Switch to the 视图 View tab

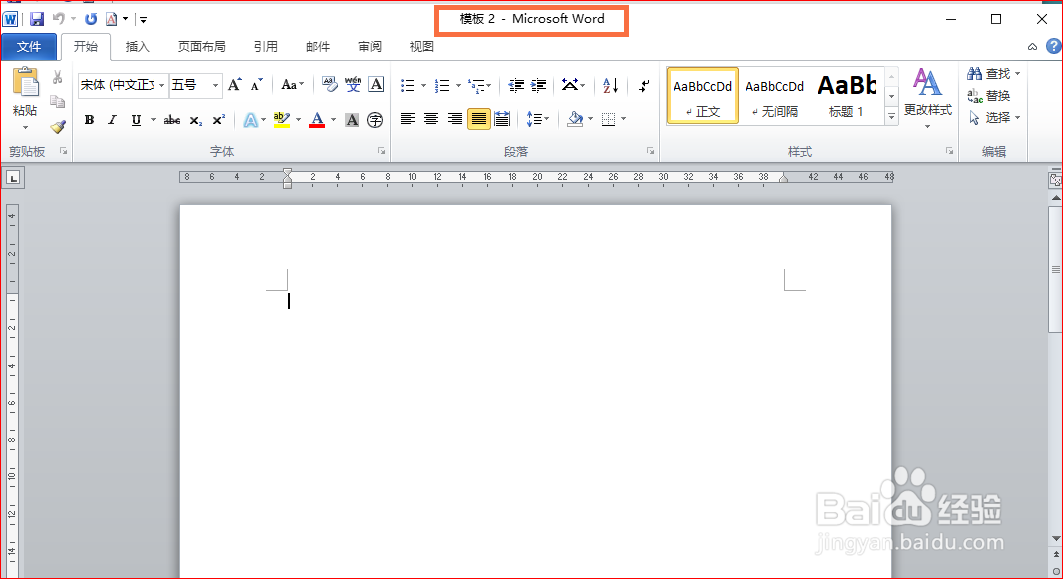coord(422,47)
